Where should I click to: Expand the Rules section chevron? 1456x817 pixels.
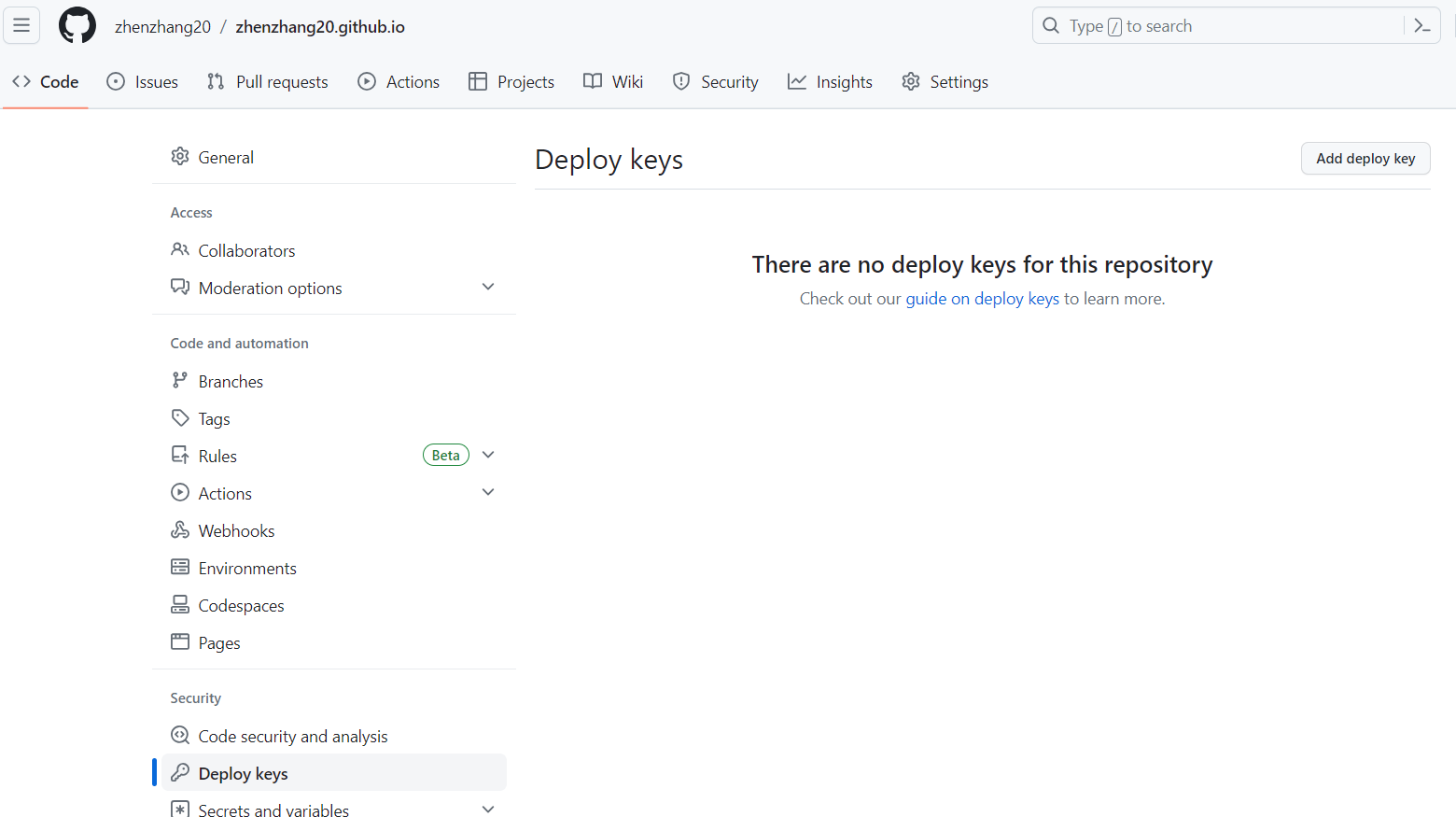coord(488,455)
